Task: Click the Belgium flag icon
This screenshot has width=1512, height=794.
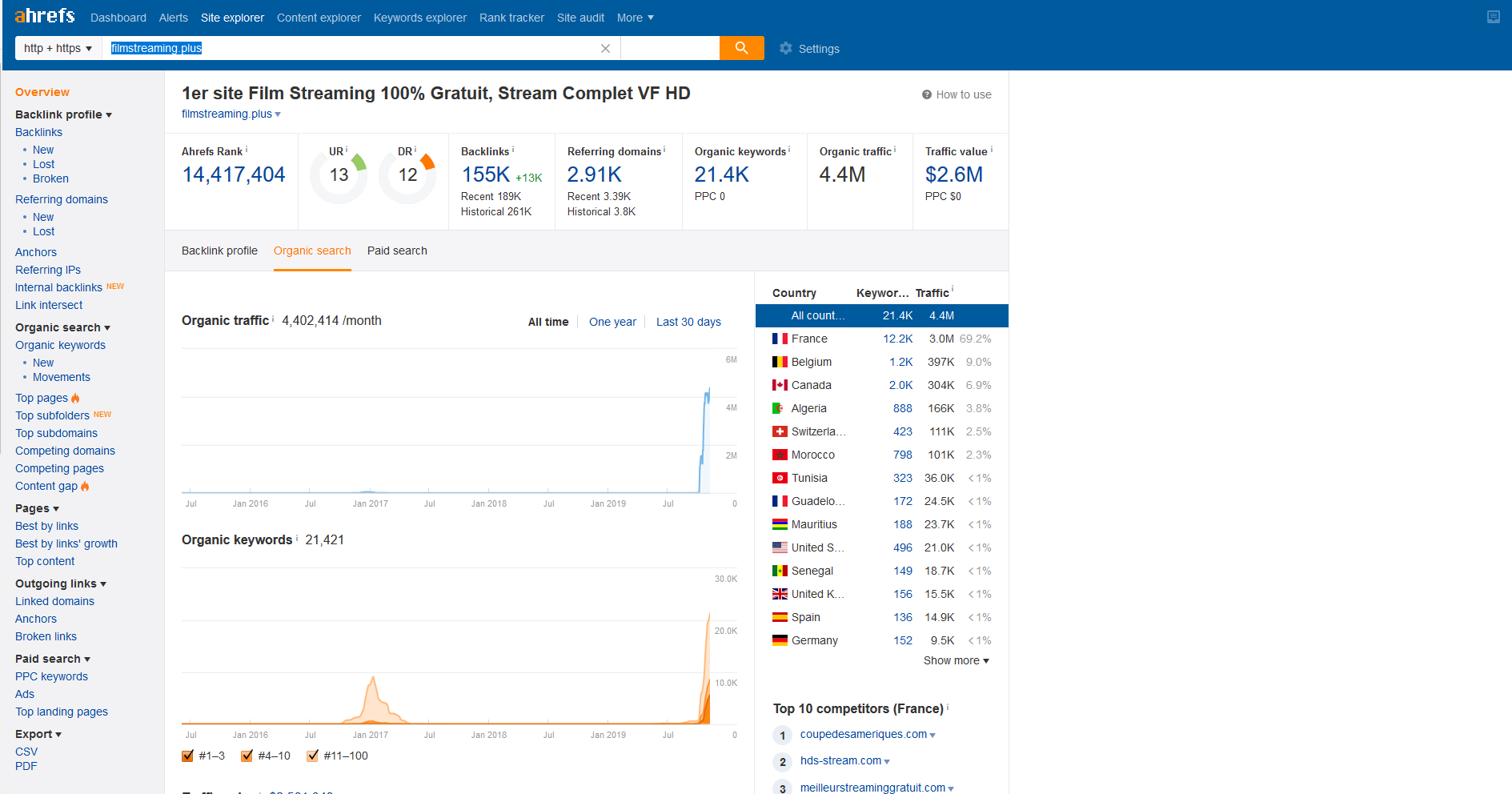Action: 780,362
